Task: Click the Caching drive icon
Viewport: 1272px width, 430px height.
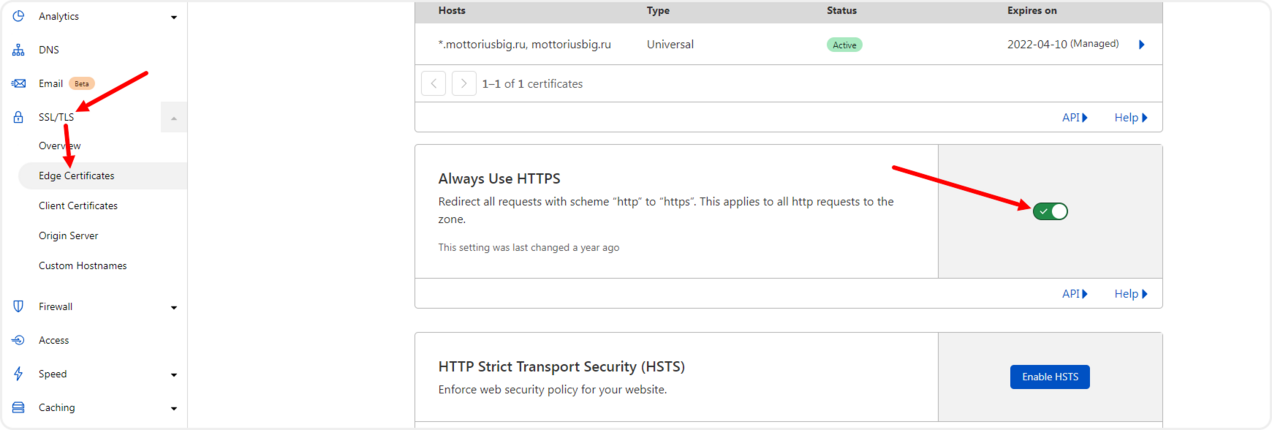Action: point(18,408)
